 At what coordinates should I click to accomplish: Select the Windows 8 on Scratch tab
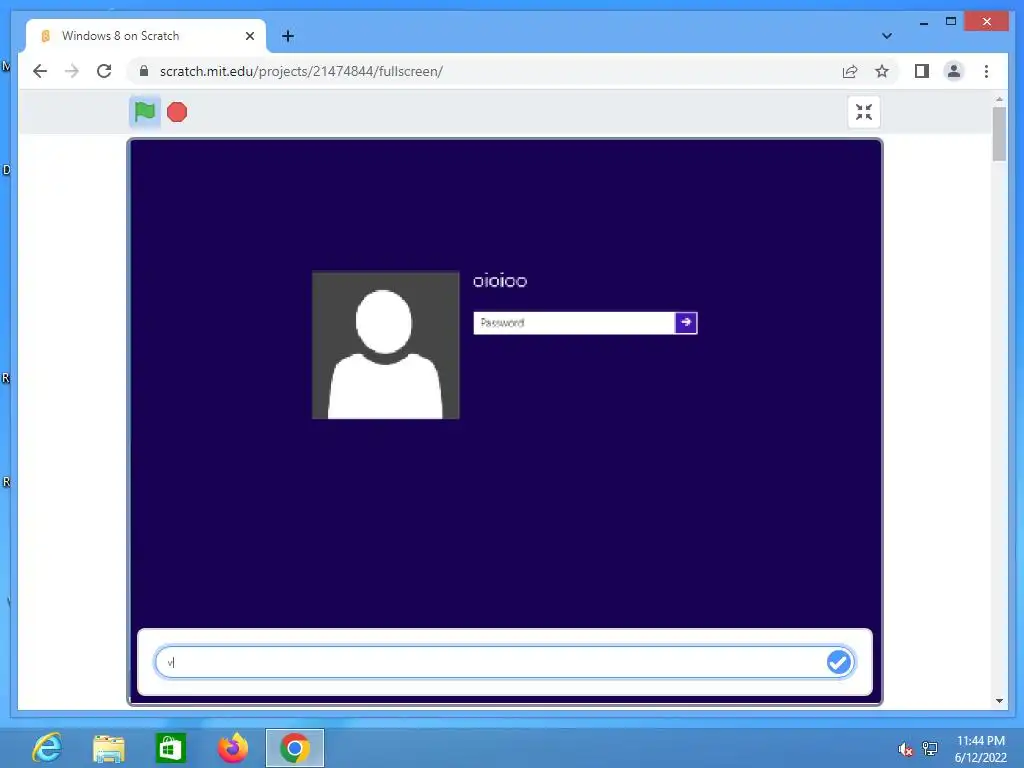coord(144,36)
